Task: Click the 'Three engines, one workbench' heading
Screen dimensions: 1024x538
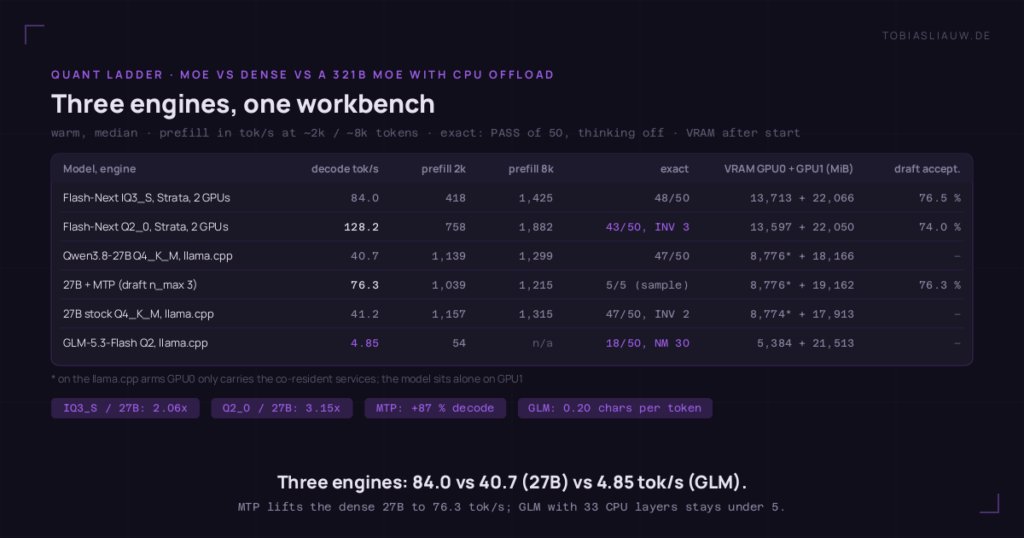Action: [243, 104]
